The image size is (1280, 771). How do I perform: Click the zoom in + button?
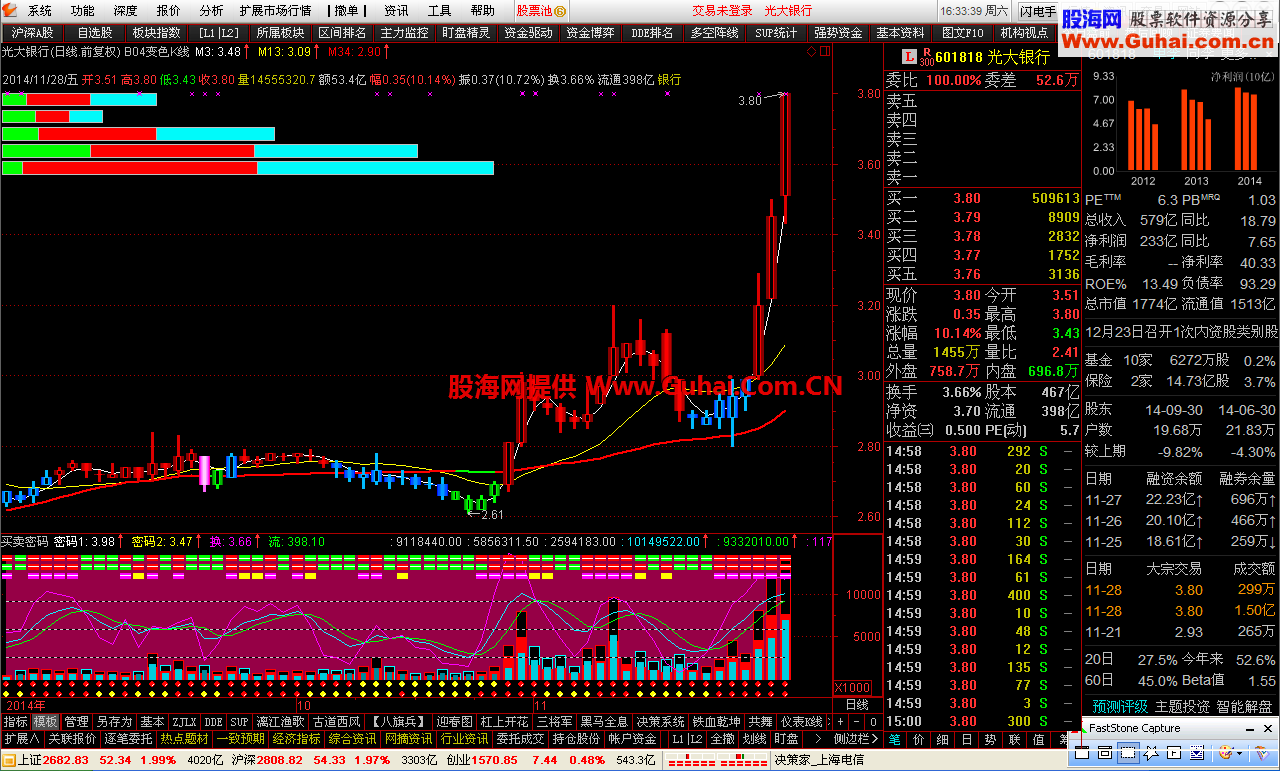point(841,721)
